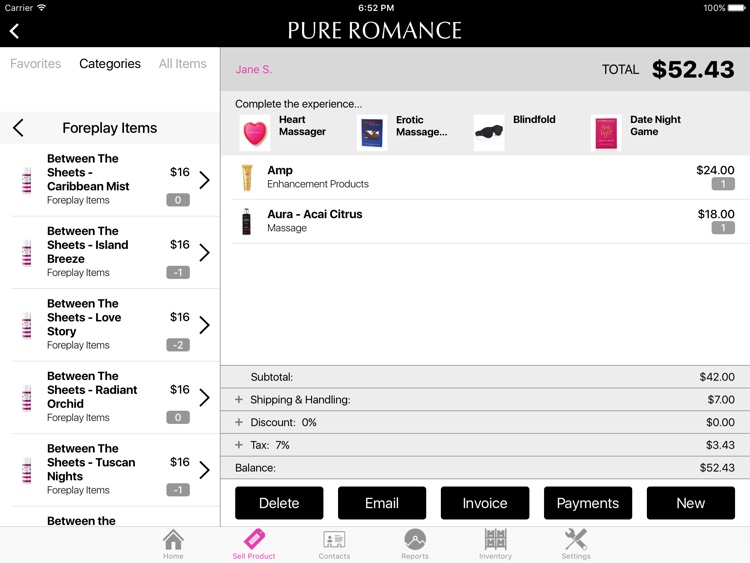Select the Amp order line name
This screenshot has width=750, height=563.
point(280,170)
